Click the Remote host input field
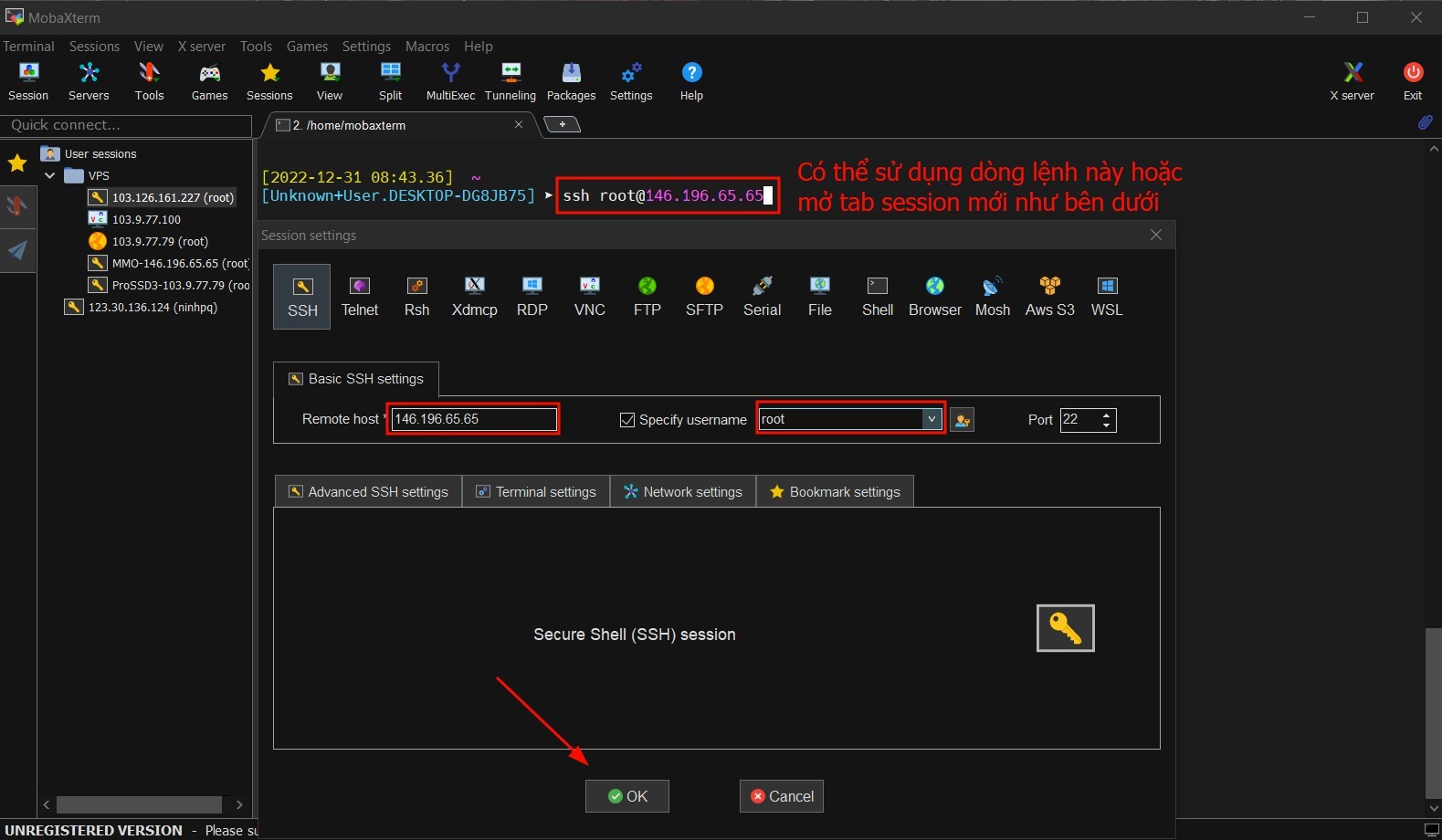The image size is (1442, 840). (473, 419)
